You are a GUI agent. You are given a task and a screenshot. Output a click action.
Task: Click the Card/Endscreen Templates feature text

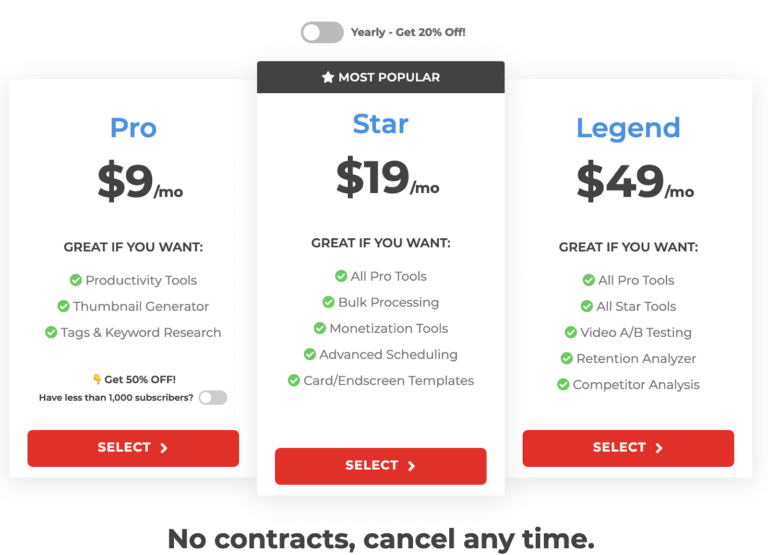point(388,381)
